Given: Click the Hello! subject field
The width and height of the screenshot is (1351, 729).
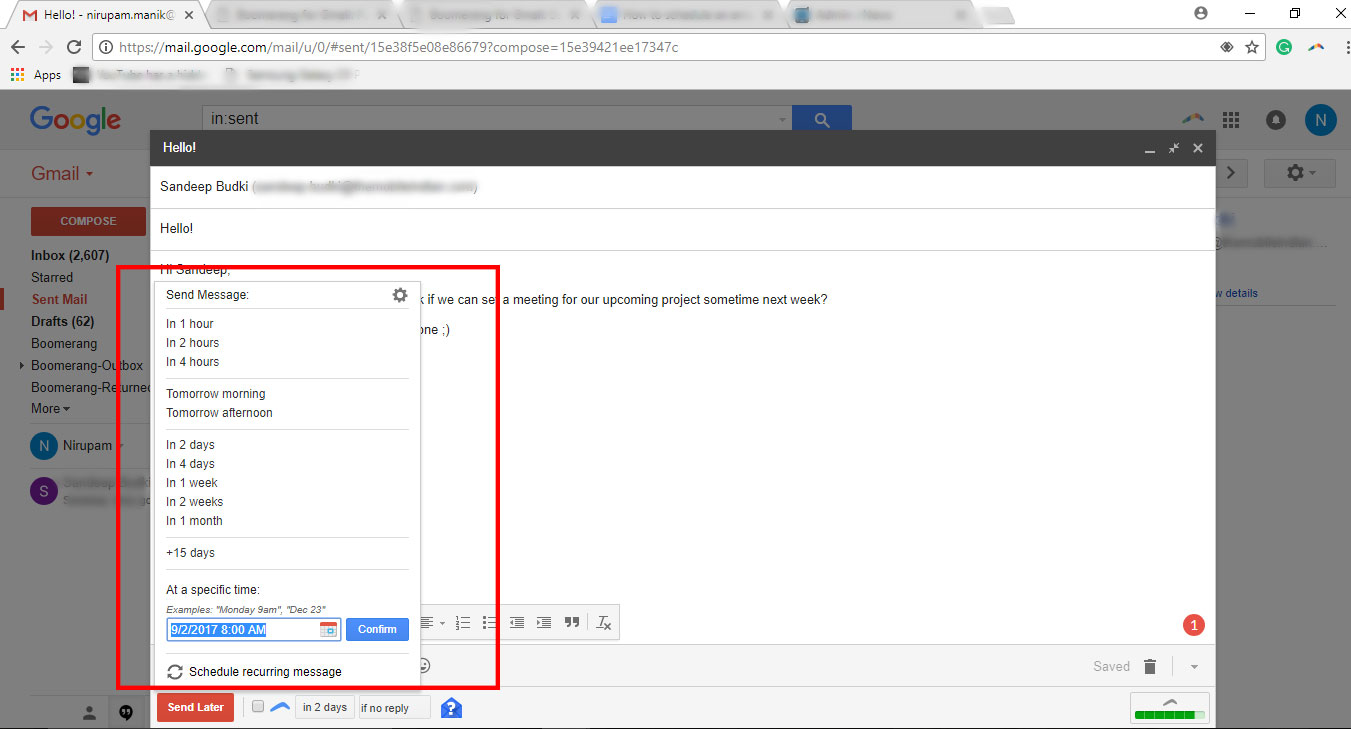Looking at the screenshot, I should 682,229.
